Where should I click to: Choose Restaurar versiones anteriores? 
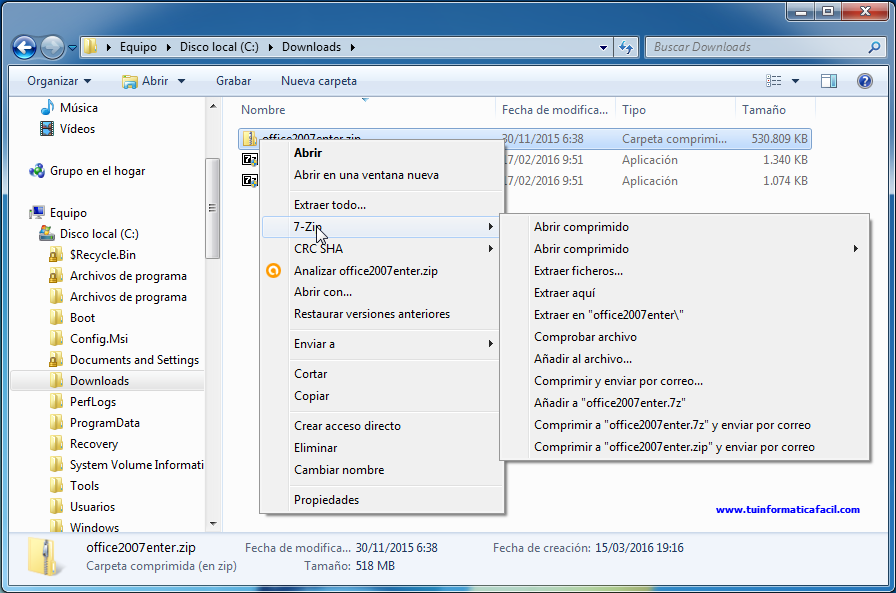pos(382,314)
